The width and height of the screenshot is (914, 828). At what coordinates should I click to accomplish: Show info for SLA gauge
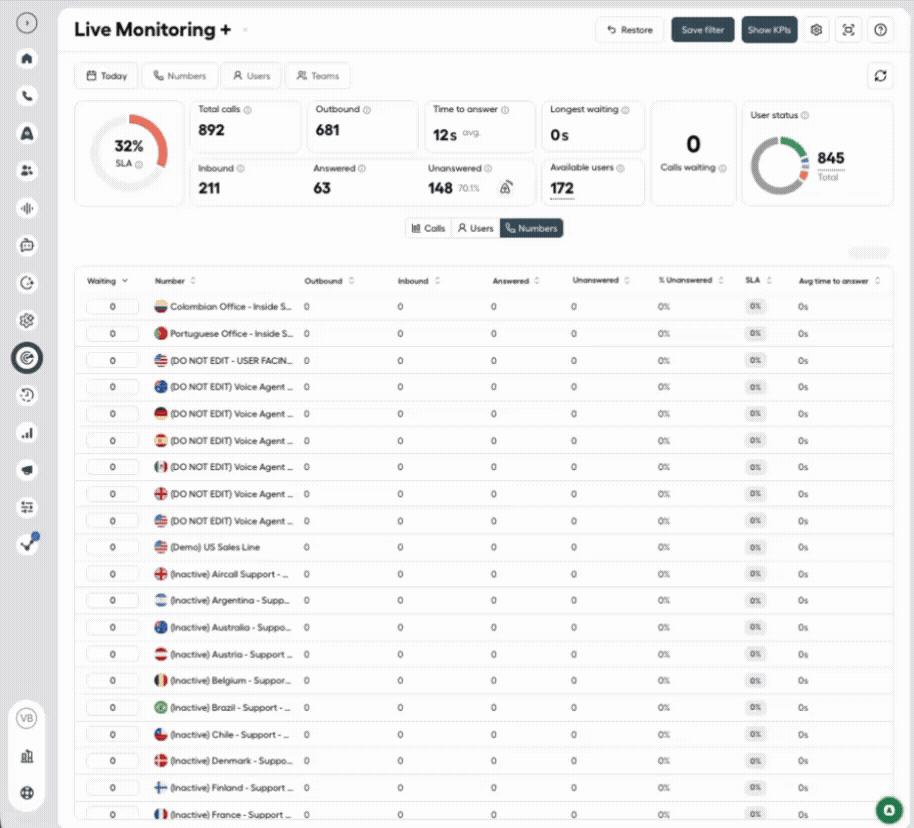click(x=139, y=164)
